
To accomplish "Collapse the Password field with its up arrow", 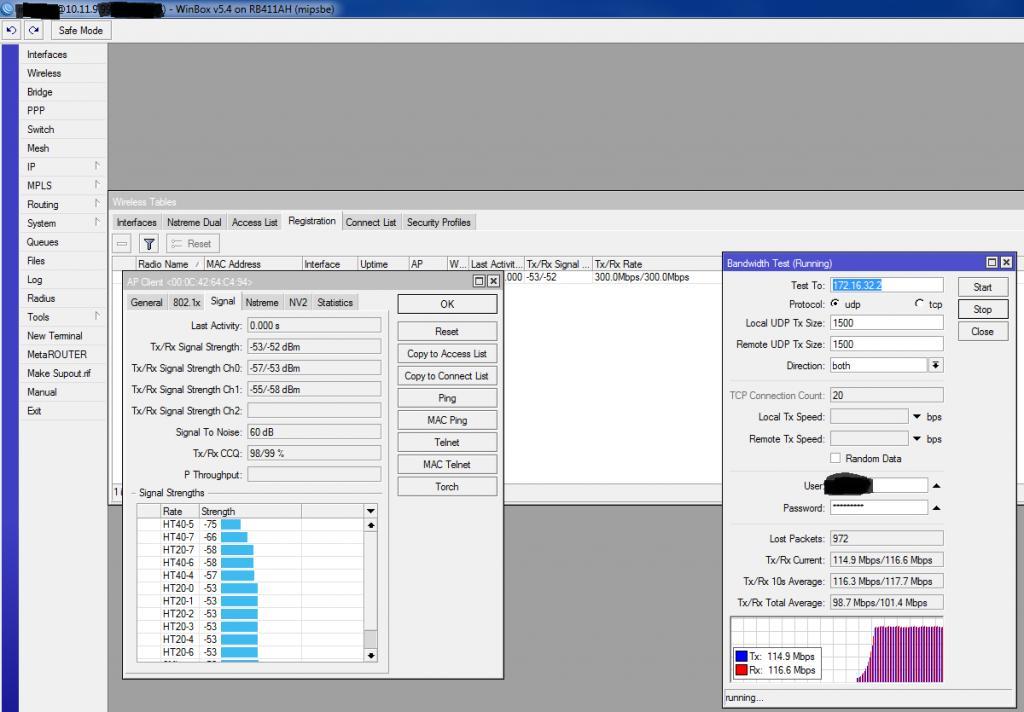I will click(936, 508).
